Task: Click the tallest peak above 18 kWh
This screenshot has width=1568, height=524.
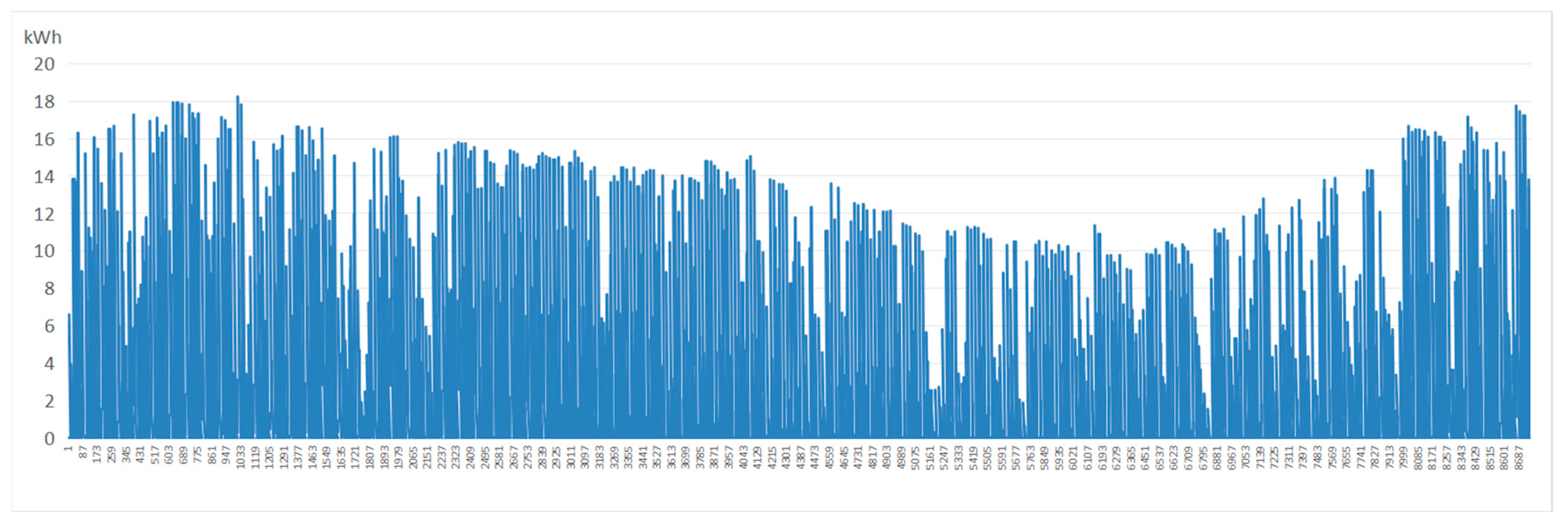Action: 237,97
